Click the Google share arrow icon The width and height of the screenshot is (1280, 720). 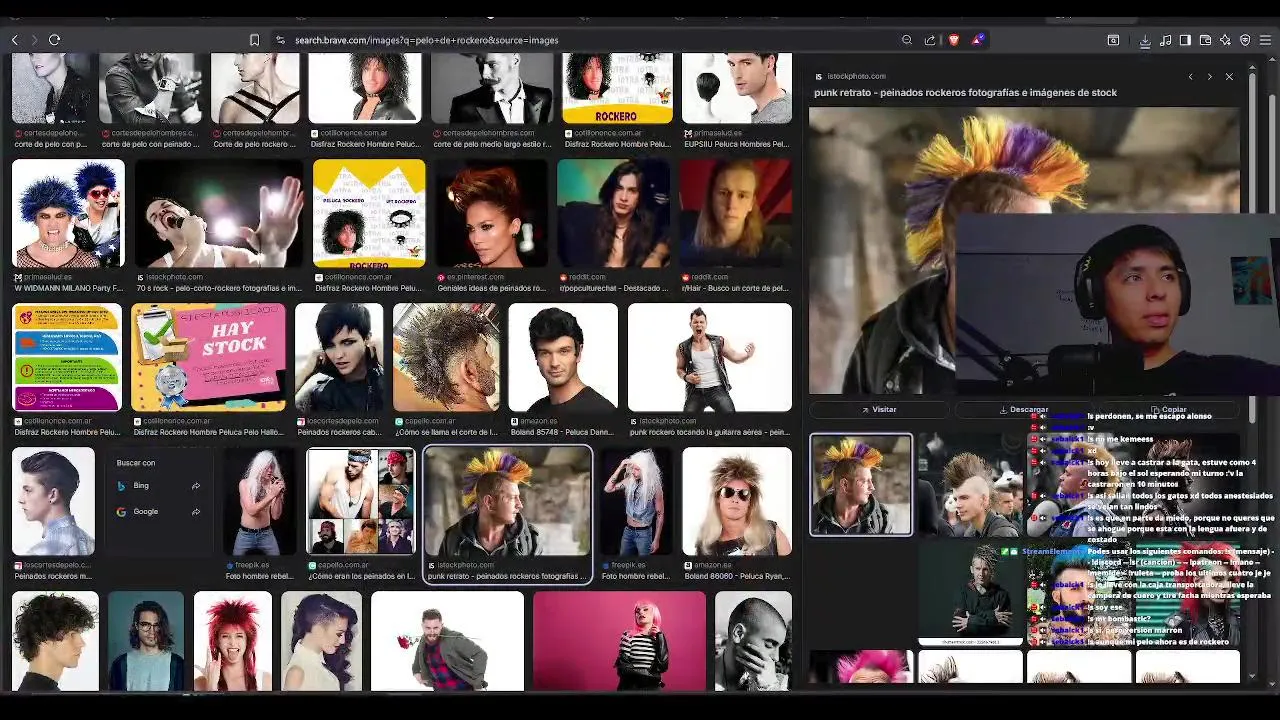point(196,511)
